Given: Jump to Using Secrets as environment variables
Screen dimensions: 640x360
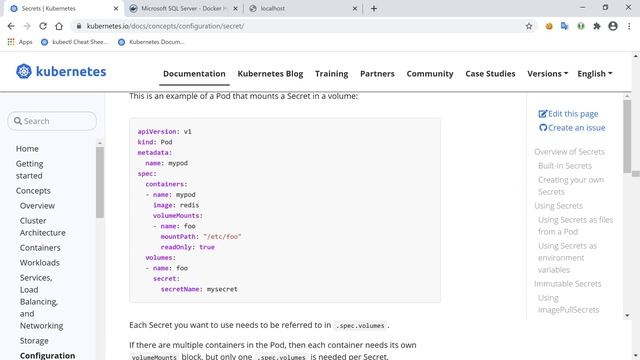Looking at the screenshot, I should tap(567, 258).
